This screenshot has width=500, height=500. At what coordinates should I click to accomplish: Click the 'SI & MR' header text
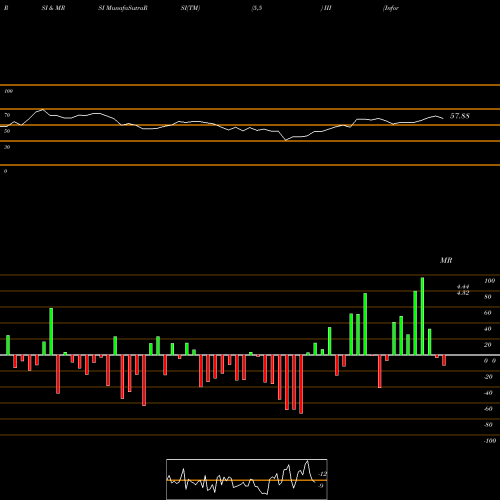click(53, 8)
